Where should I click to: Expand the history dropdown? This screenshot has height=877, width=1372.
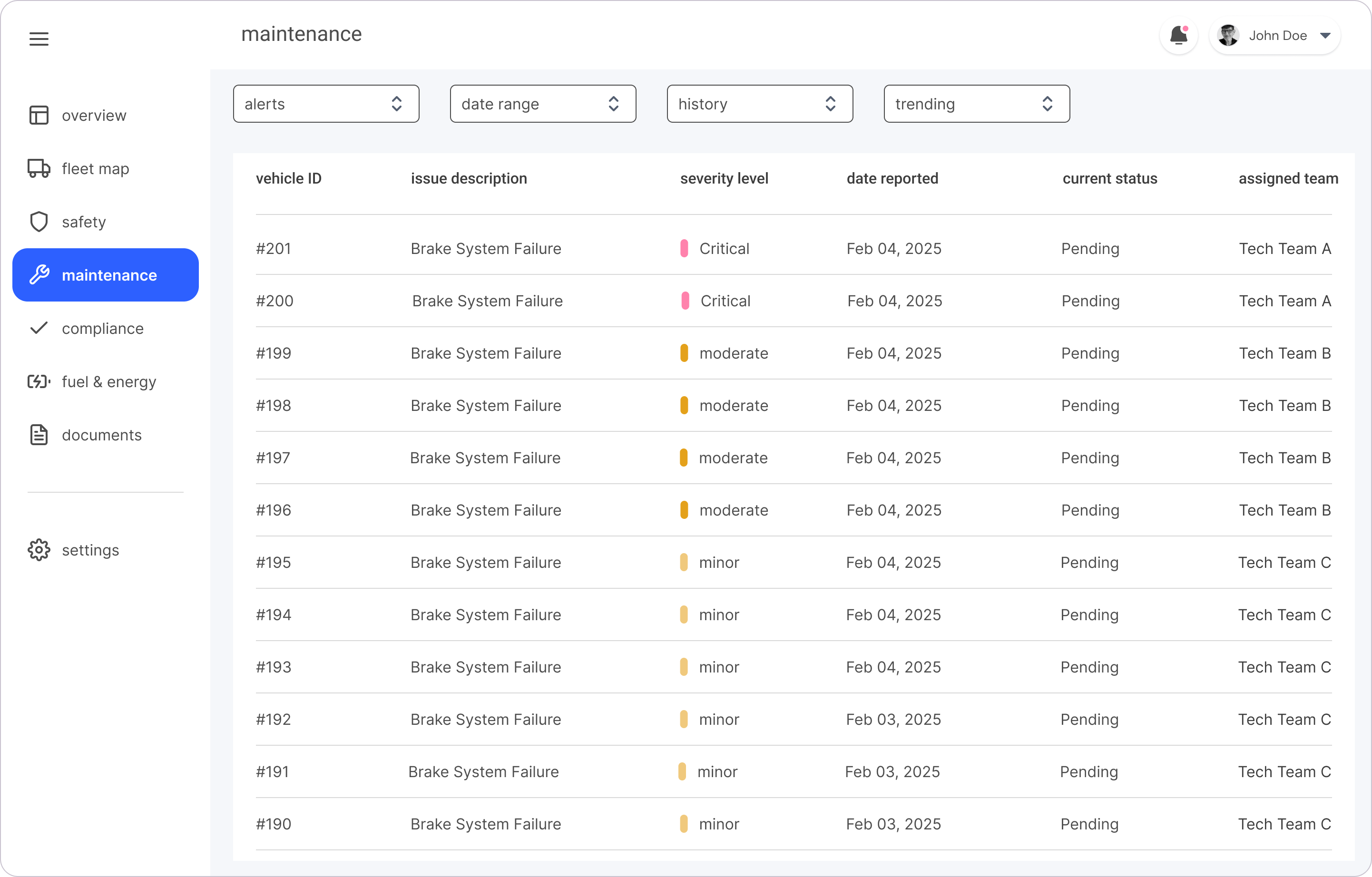coord(759,104)
